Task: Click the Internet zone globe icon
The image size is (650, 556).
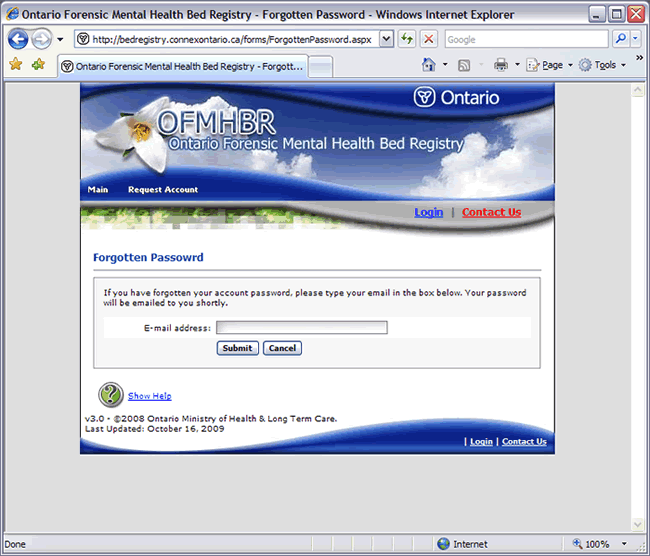Action: pos(443,544)
